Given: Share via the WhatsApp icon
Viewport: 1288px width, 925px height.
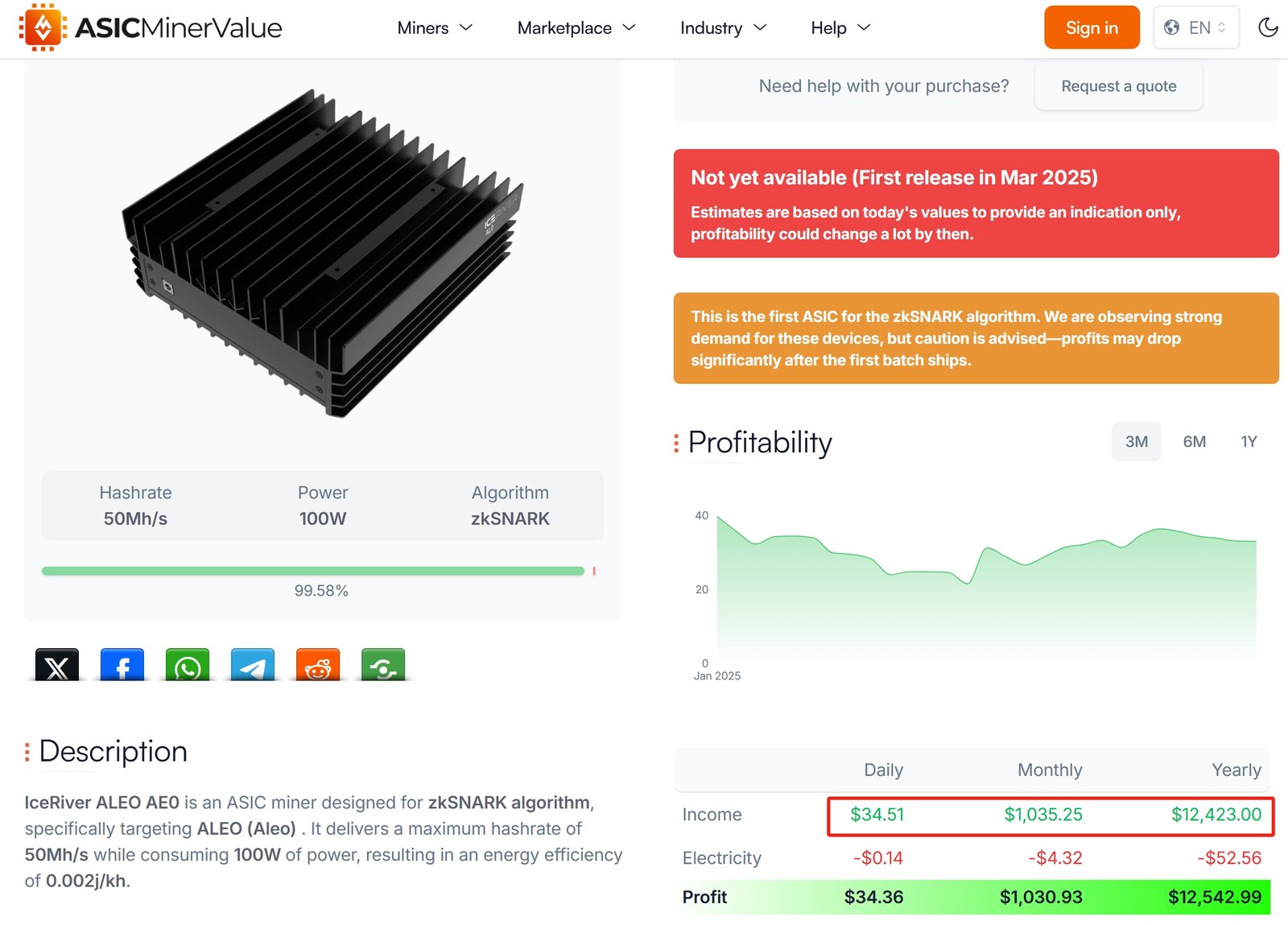Looking at the screenshot, I should click(x=188, y=665).
